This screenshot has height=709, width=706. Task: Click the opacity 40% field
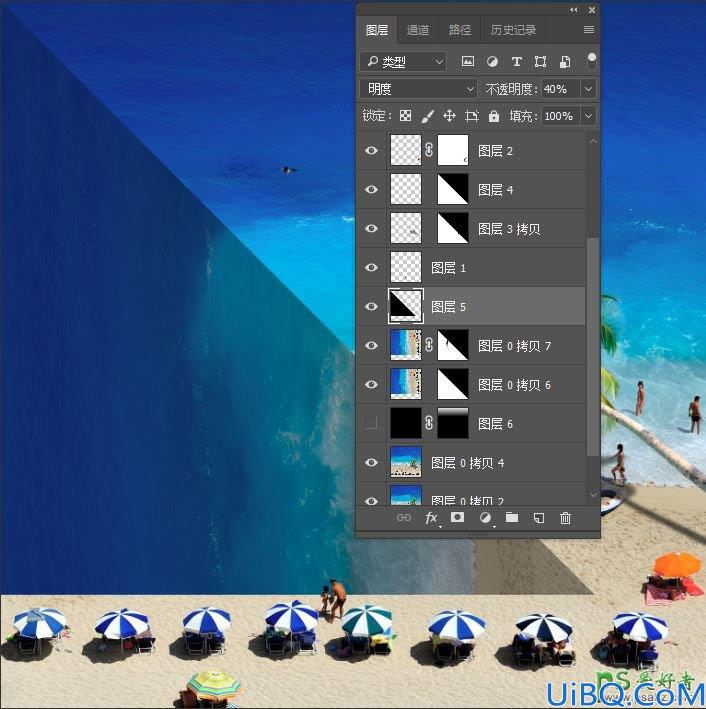[x=561, y=89]
